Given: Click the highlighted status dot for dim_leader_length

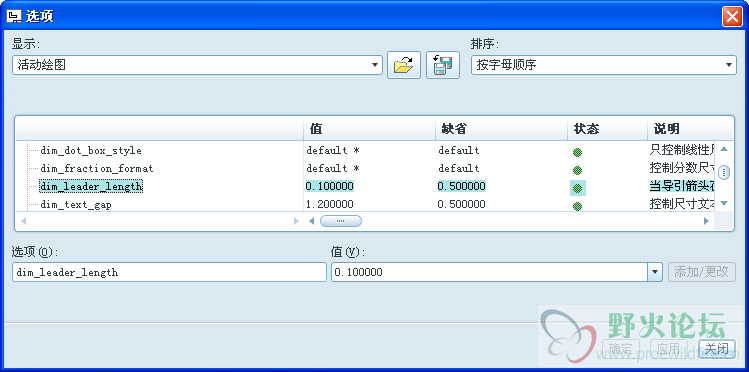Looking at the screenshot, I should tap(578, 188).
